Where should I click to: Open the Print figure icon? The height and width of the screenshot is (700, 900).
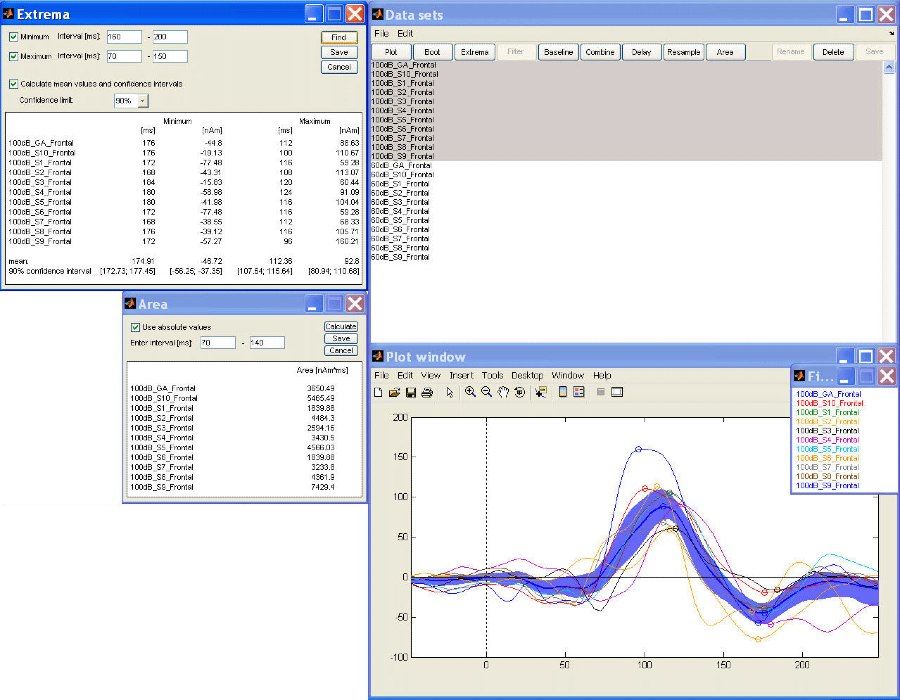(x=427, y=392)
